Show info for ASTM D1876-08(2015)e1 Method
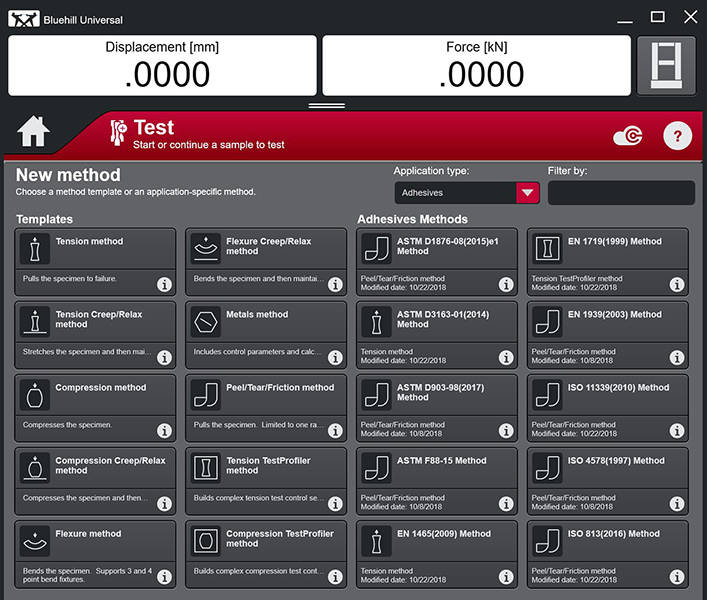 pyautogui.click(x=506, y=284)
